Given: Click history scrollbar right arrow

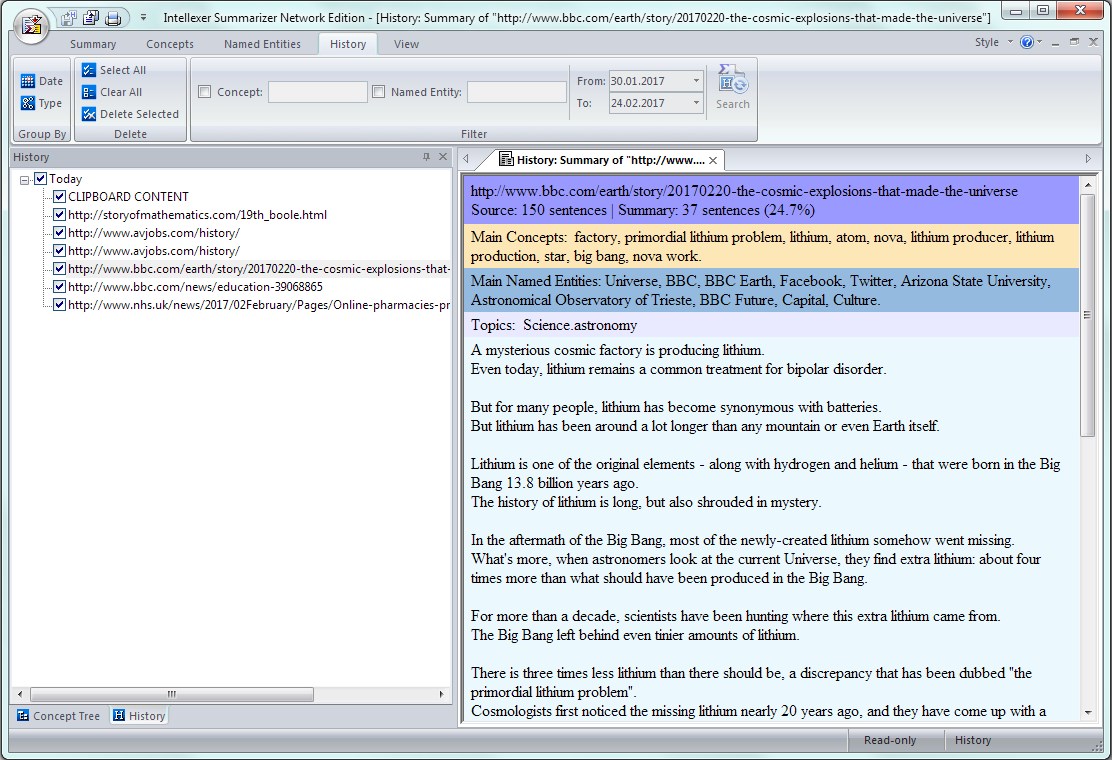Looking at the screenshot, I should pyautogui.click(x=441, y=694).
